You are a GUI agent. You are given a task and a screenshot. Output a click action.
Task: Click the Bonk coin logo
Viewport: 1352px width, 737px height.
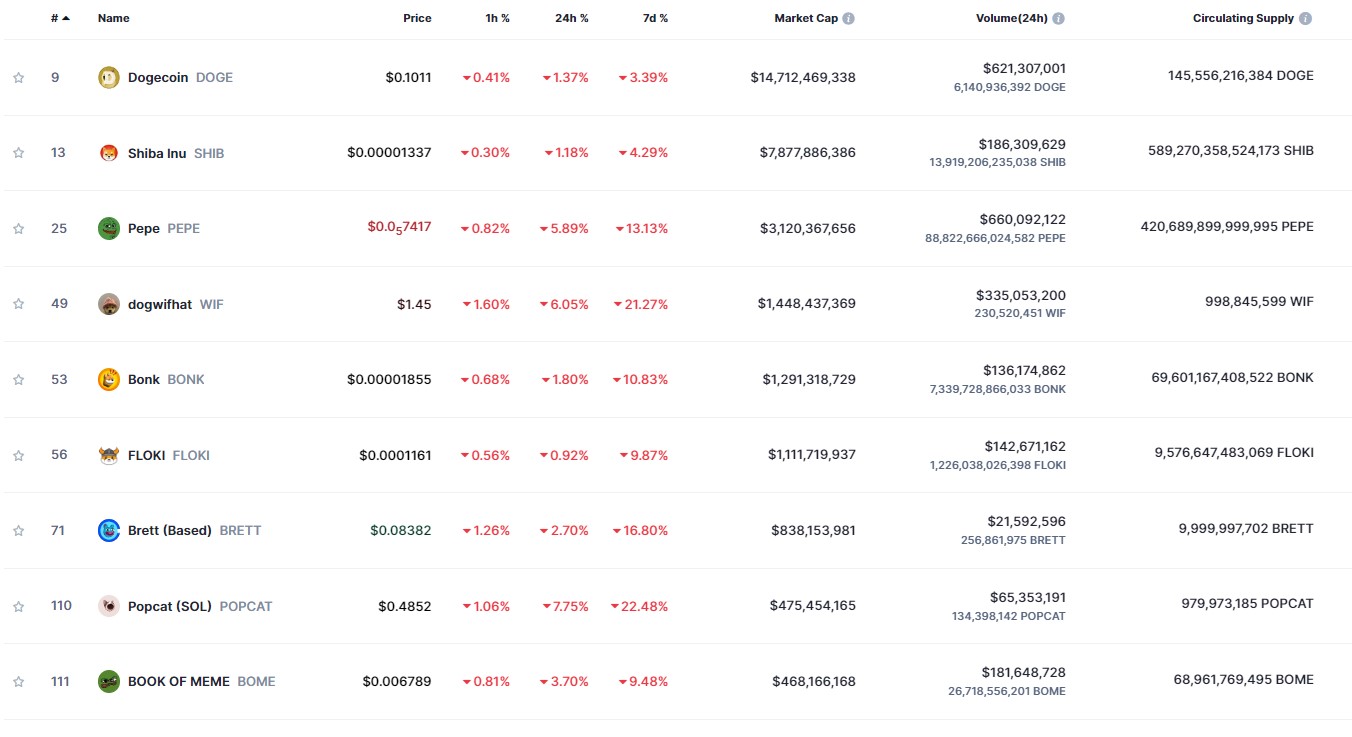(109, 379)
